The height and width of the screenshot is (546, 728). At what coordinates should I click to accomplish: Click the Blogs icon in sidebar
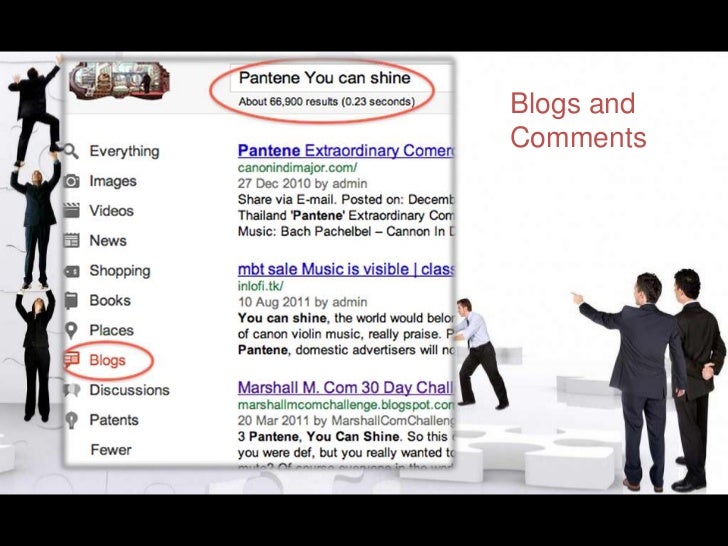[72, 360]
